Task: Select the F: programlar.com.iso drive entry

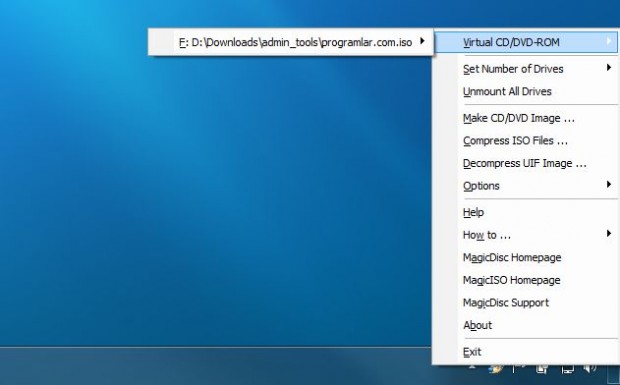Action: pos(291,42)
